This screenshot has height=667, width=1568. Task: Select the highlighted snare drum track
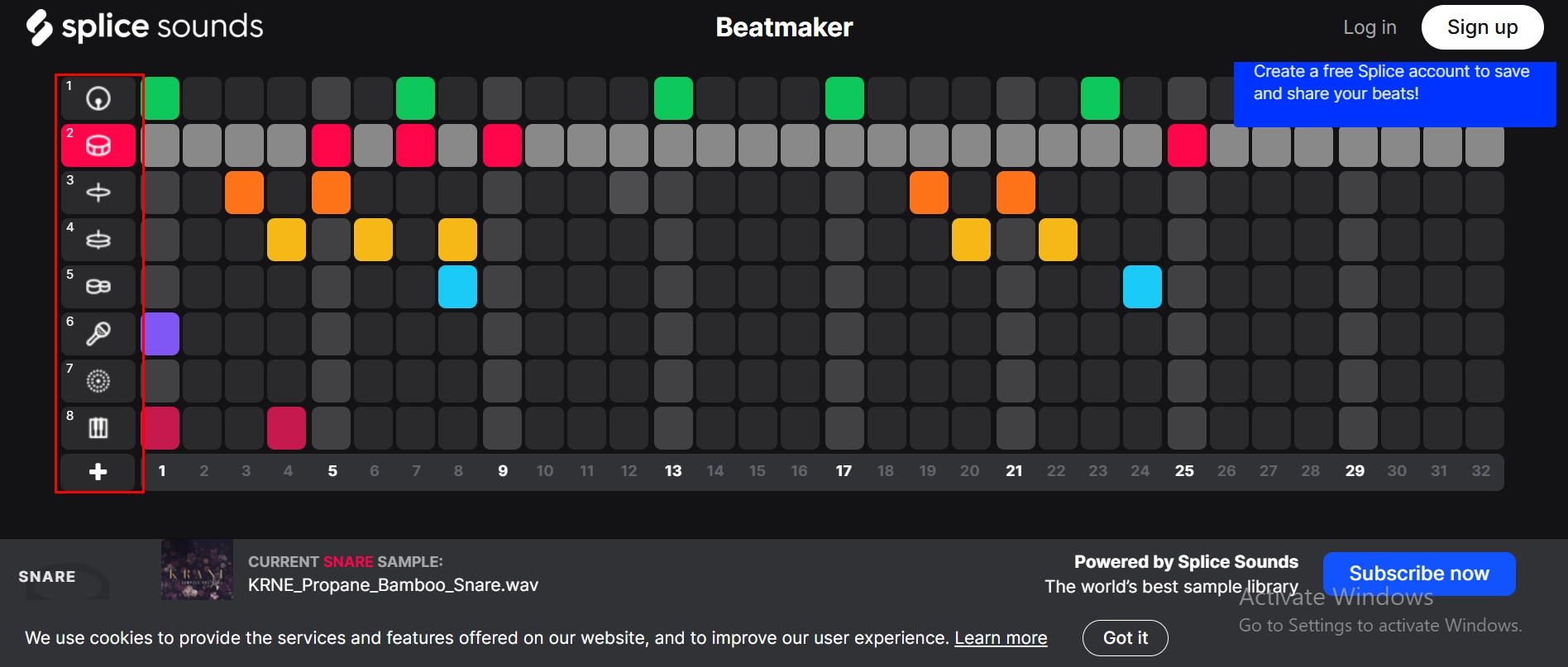(x=98, y=145)
